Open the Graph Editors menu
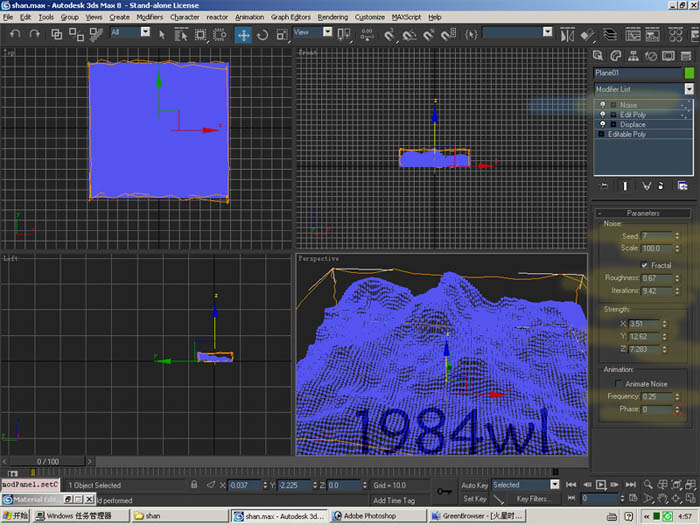Screen dimensions: 700x525 pyautogui.click(x=291, y=17)
